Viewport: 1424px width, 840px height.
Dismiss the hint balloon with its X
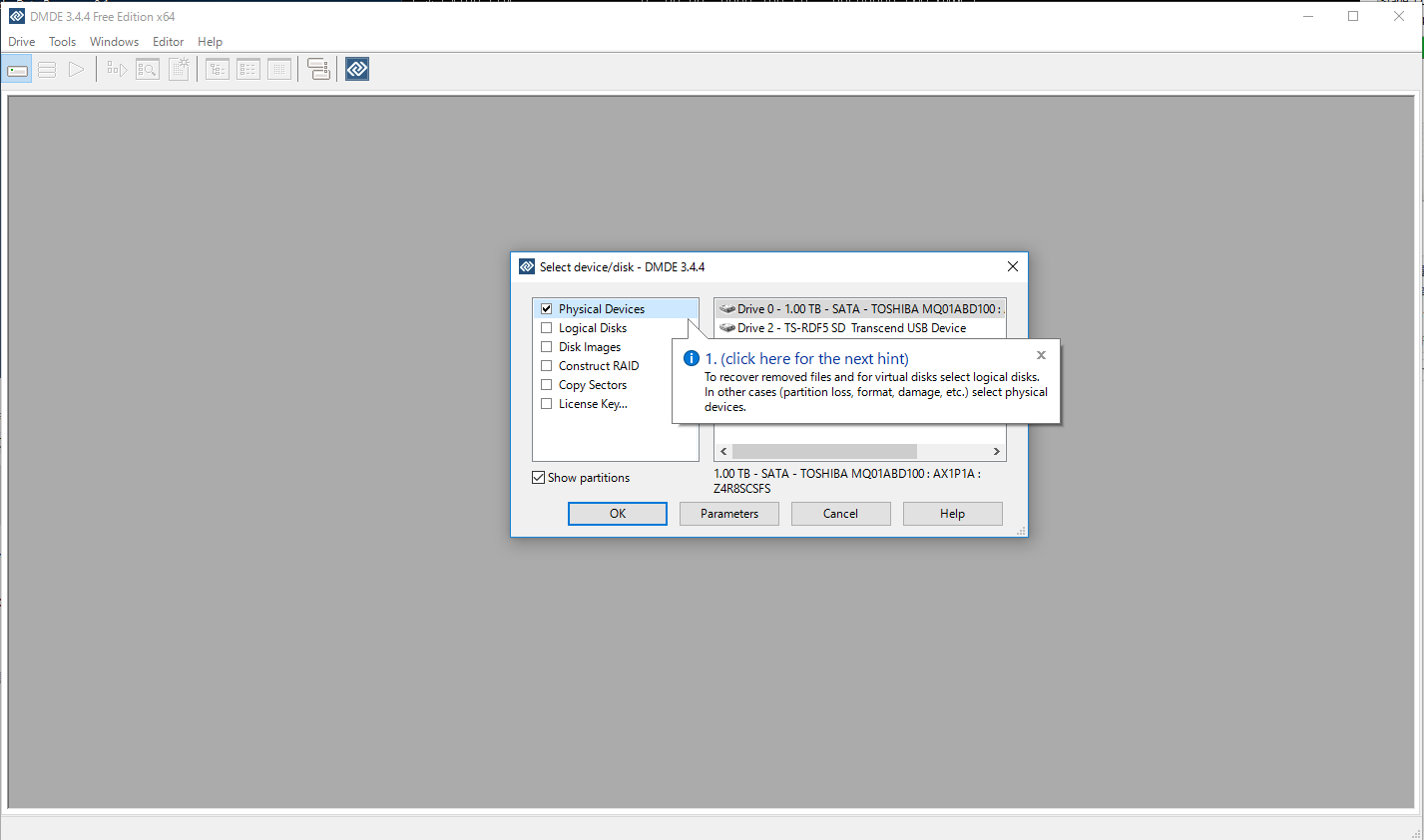[1041, 355]
